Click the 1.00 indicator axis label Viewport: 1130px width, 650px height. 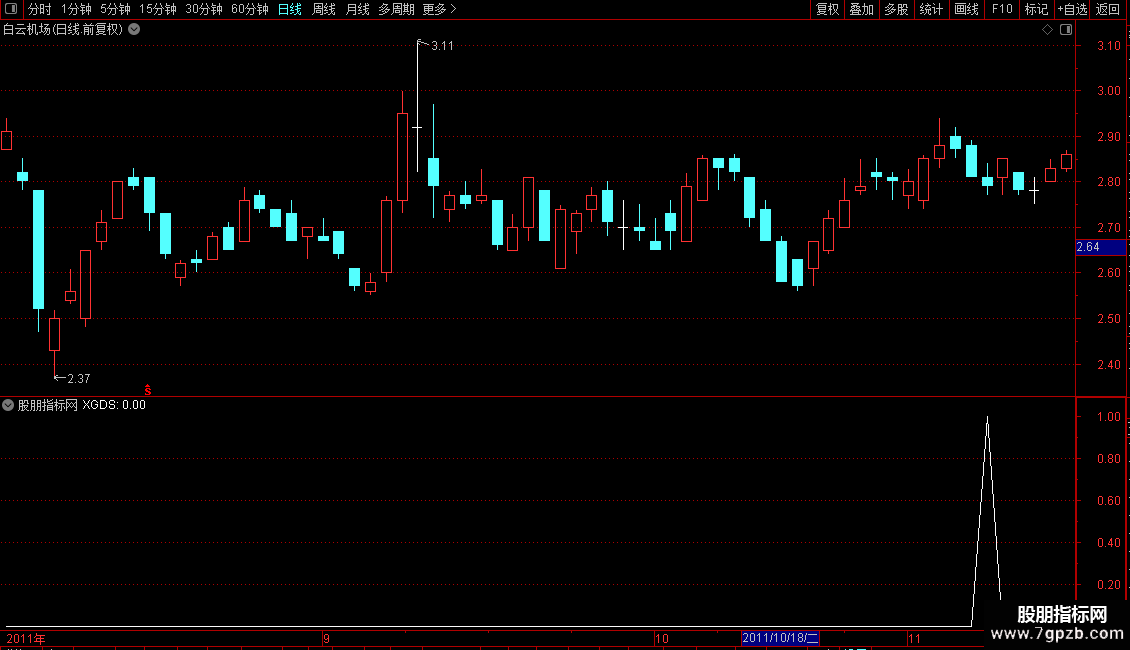point(1108,417)
